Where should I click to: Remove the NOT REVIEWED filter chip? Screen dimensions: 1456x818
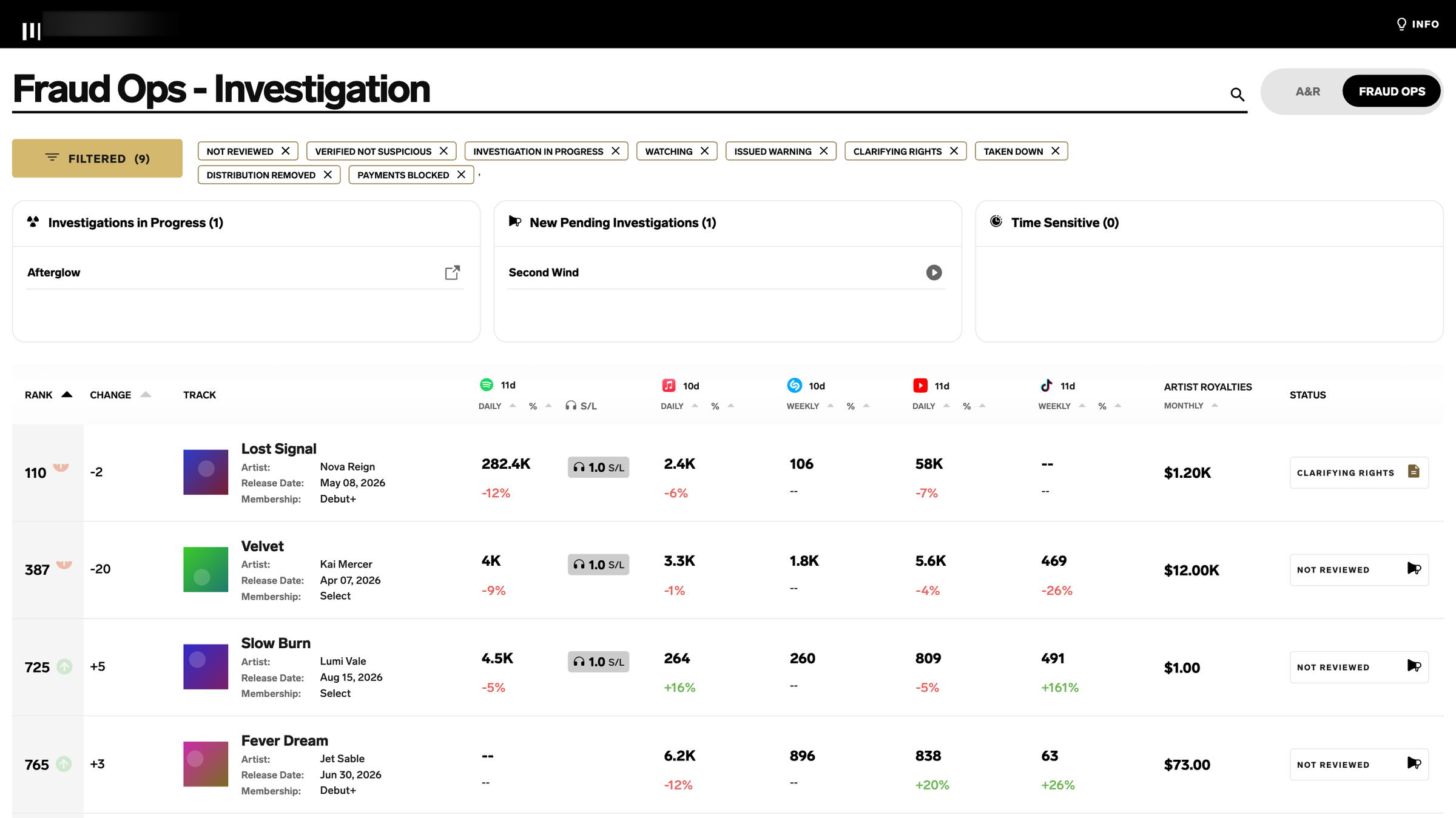(285, 151)
